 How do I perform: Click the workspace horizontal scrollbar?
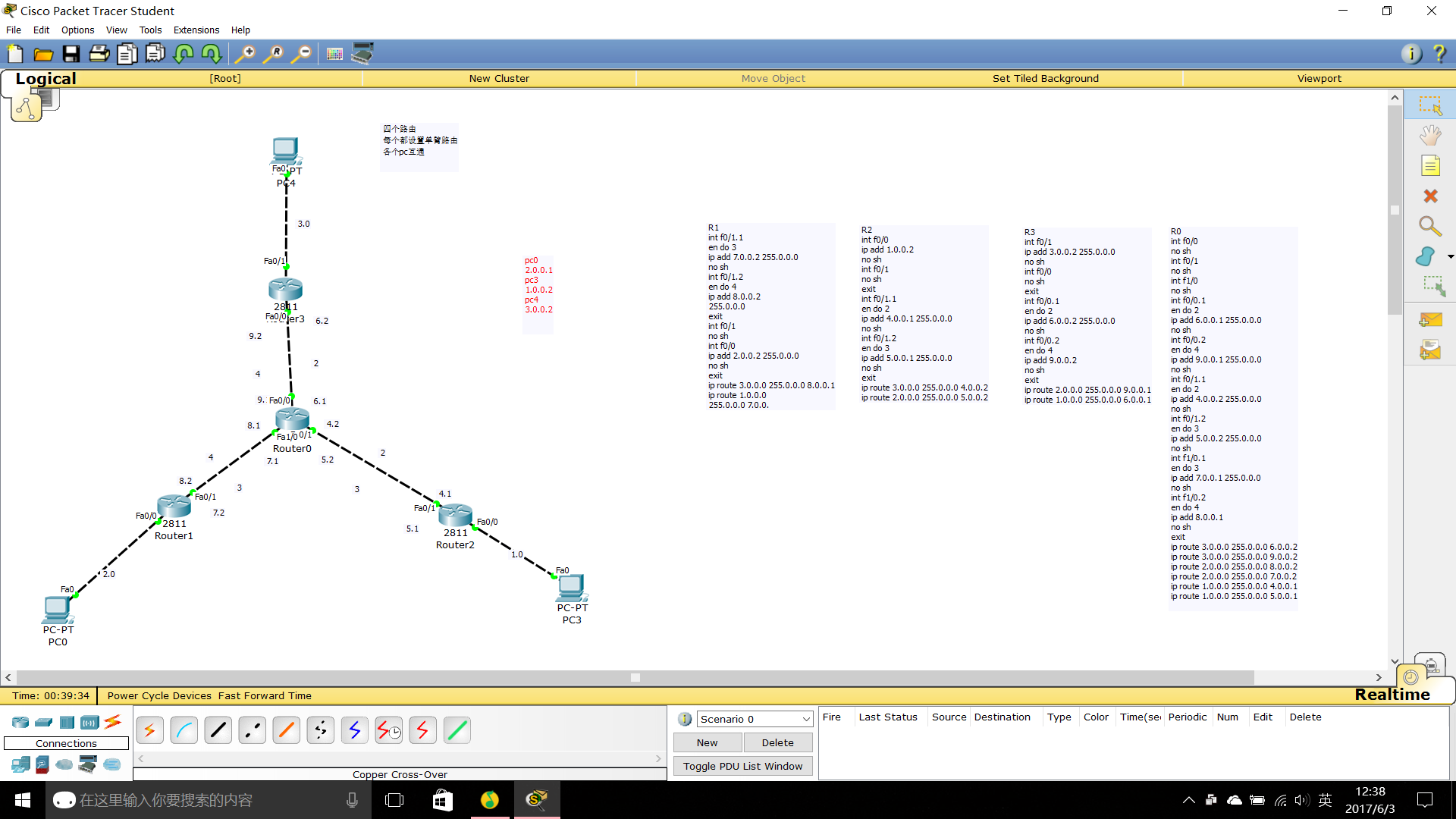coord(635,677)
